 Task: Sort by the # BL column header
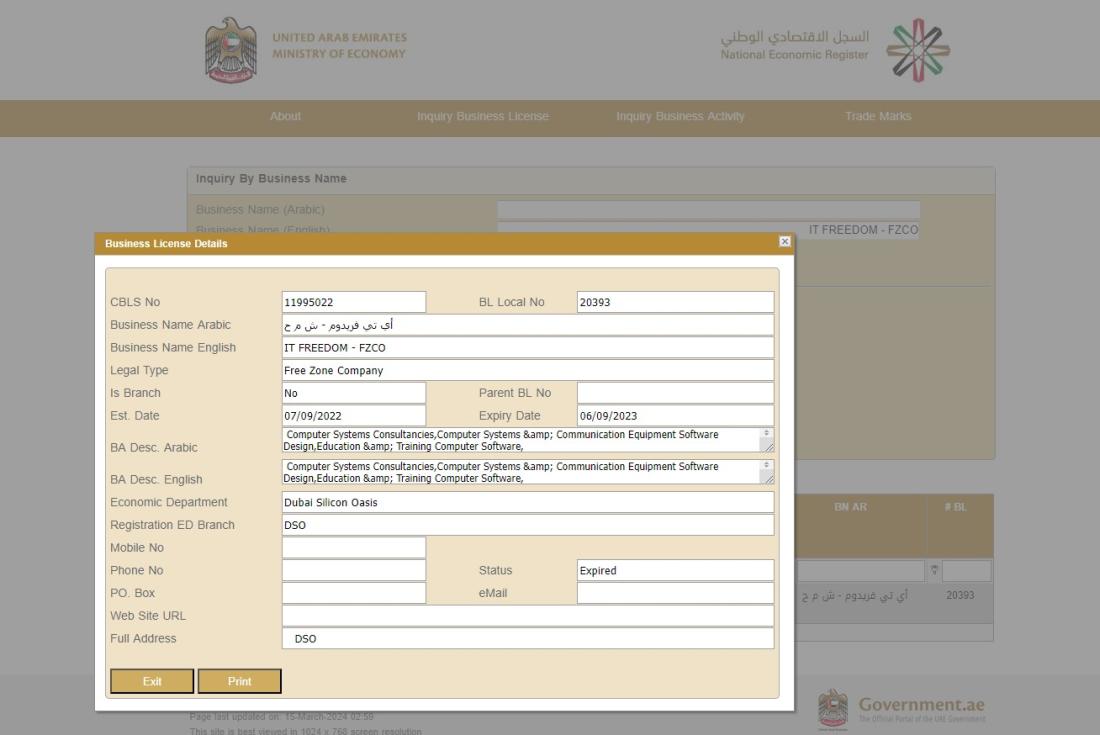(955, 507)
